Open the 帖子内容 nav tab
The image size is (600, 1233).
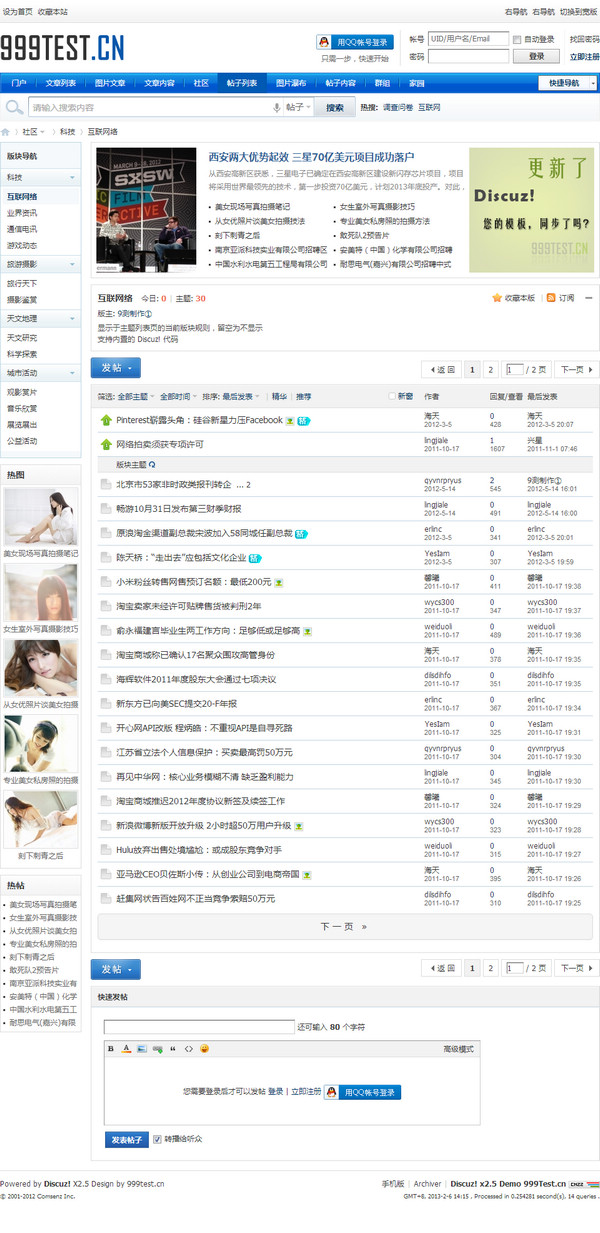341,83
